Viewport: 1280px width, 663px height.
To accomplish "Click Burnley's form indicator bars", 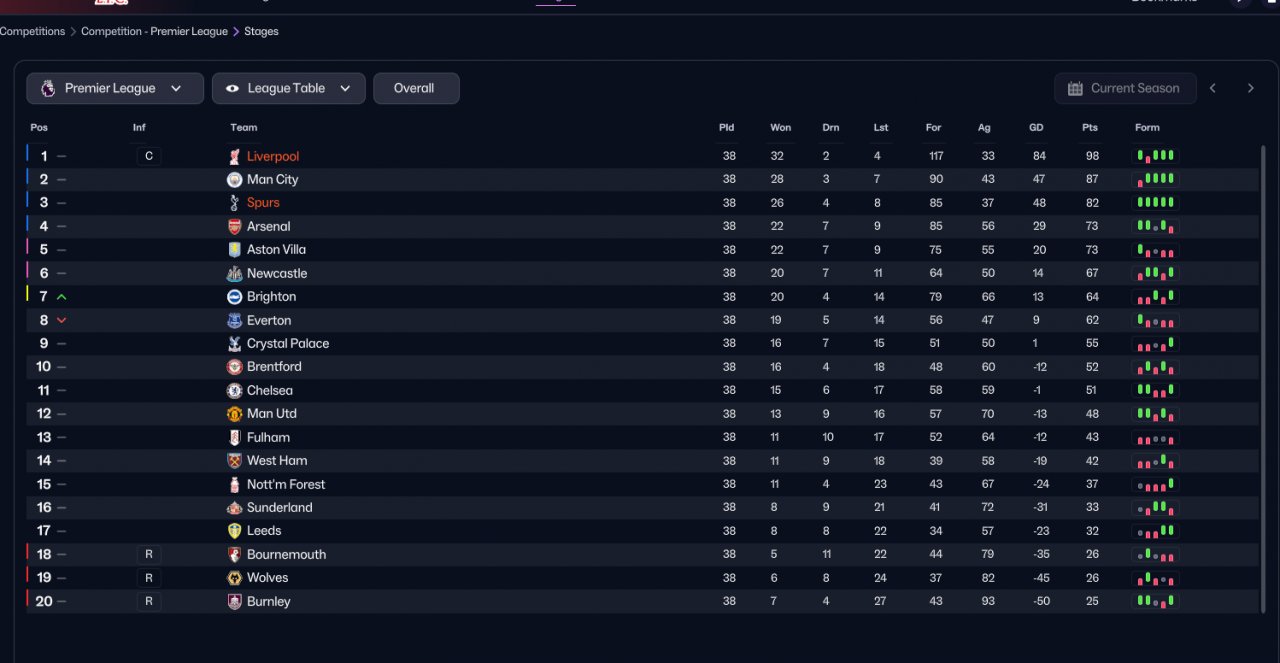I will point(1156,601).
